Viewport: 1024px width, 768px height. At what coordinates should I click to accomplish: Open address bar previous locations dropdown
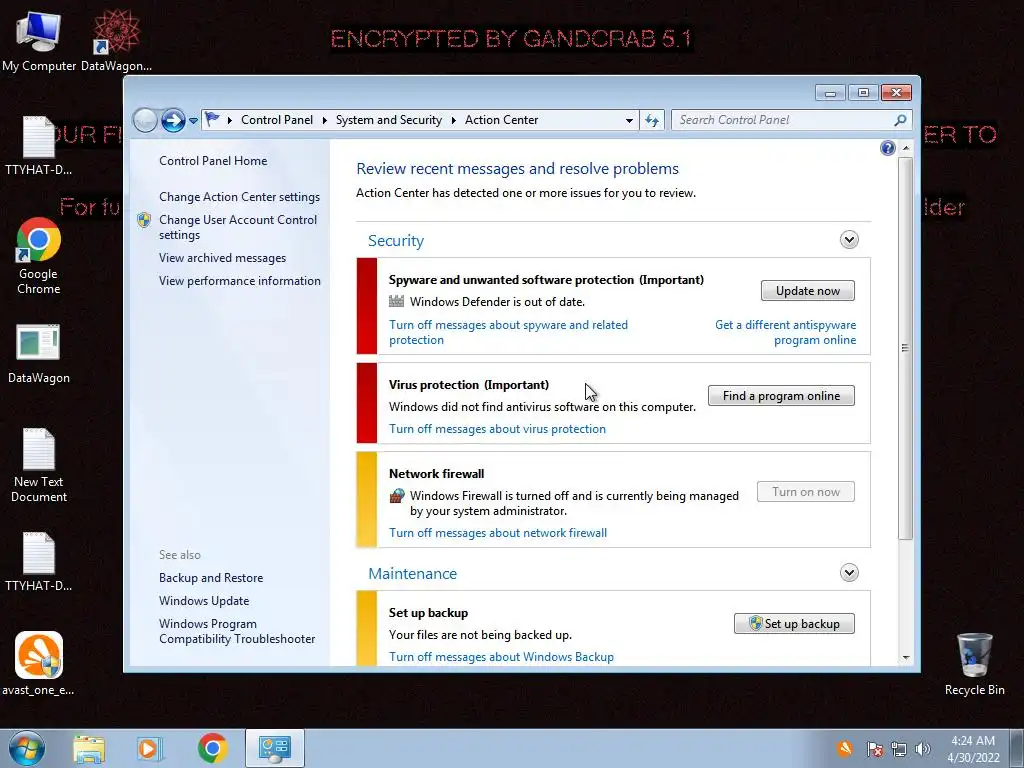(629, 121)
